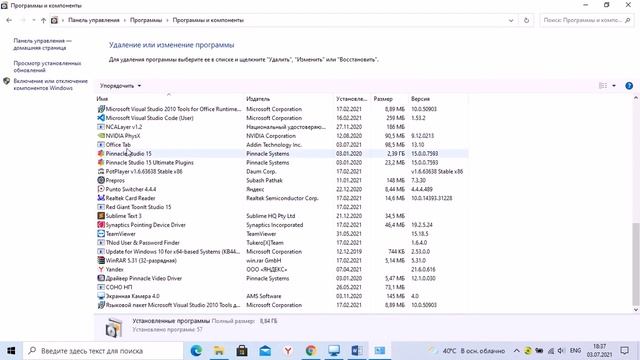
Task: Select the NCALayer v1.2 row
Action: click(x=282, y=127)
